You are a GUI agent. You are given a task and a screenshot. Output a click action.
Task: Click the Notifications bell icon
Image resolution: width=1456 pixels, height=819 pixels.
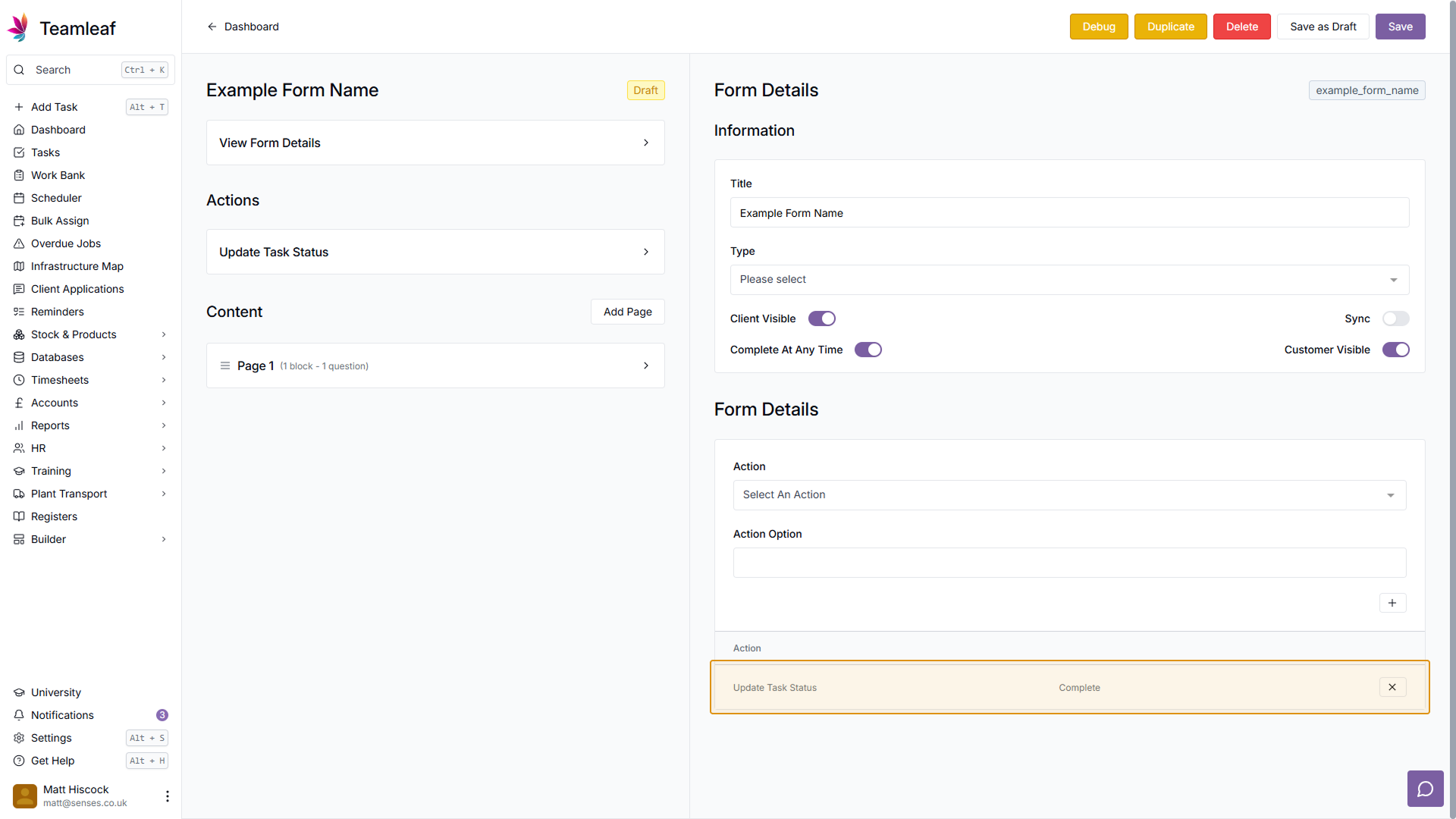[x=19, y=715]
